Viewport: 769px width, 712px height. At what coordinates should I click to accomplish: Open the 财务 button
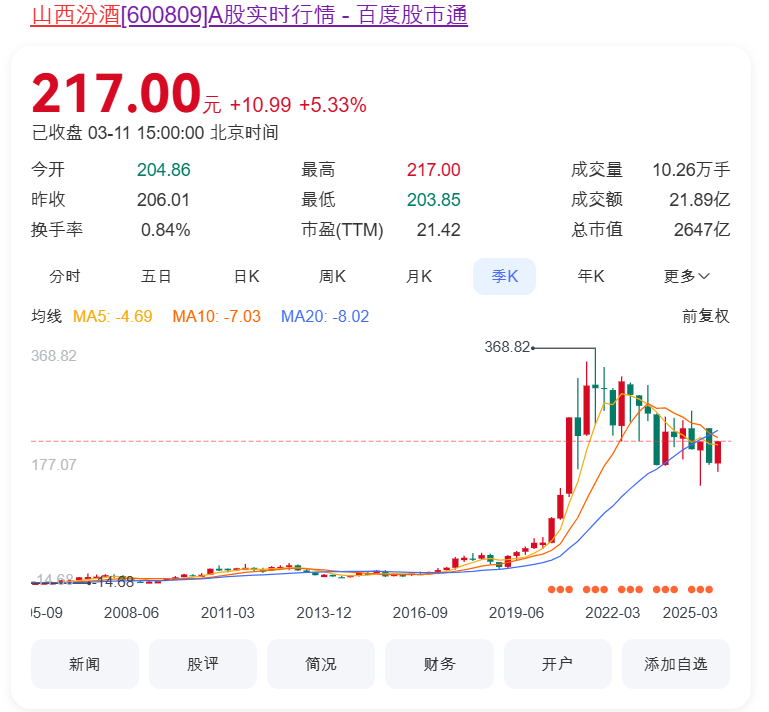[x=439, y=664]
